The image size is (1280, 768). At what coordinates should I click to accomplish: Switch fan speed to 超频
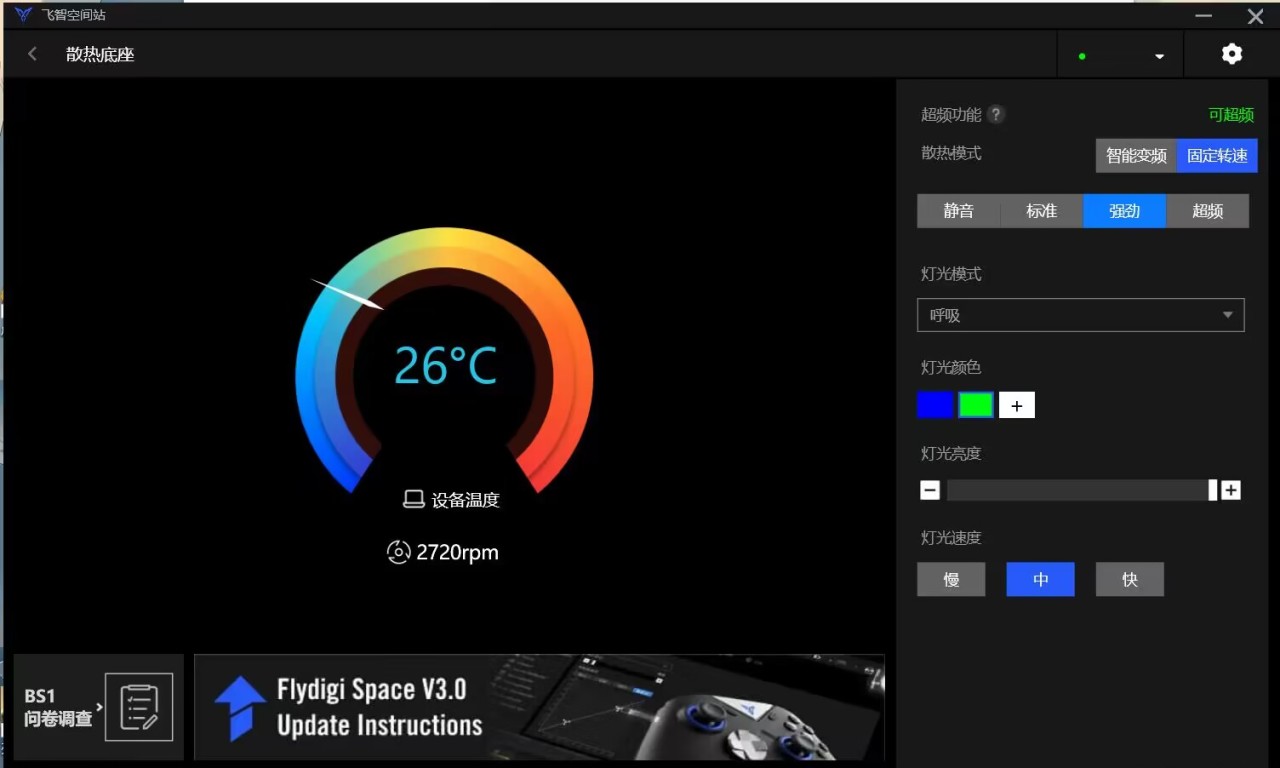click(x=1208, y=211)
